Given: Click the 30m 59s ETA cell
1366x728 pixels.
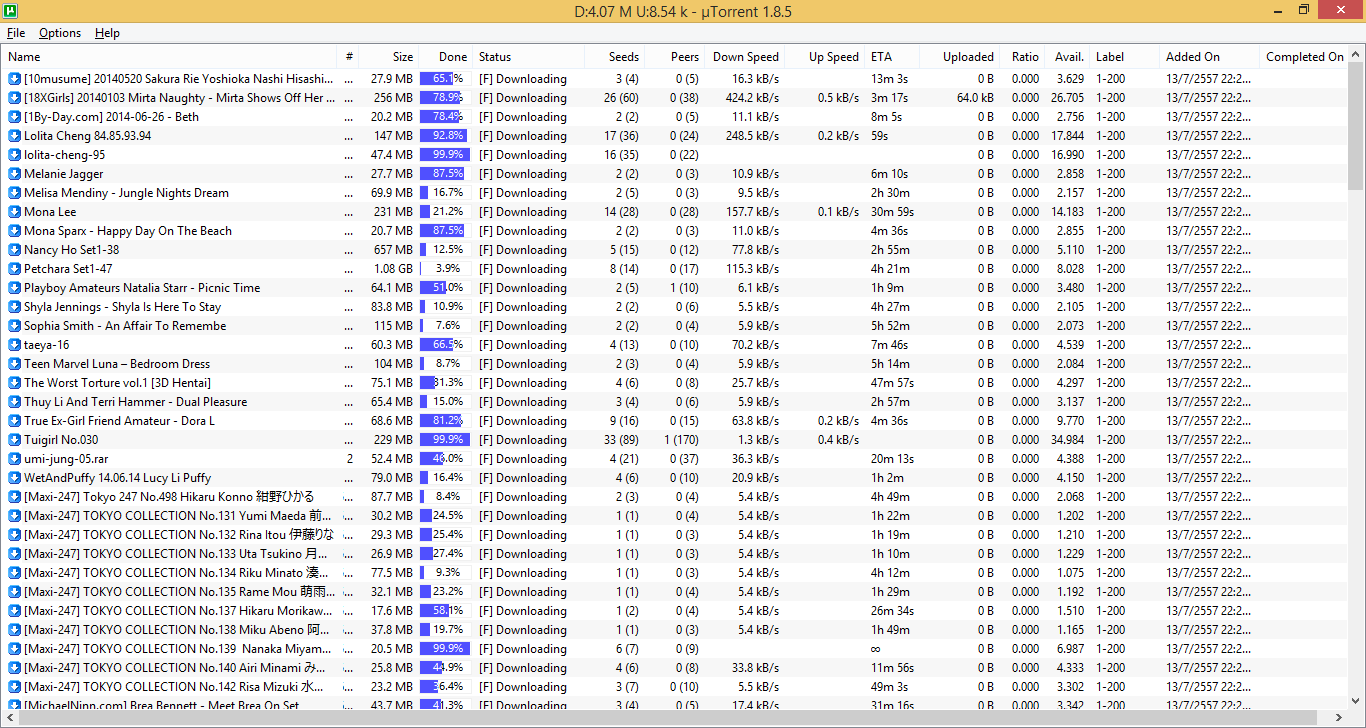Looking at the screenshot, I should 892,212.
